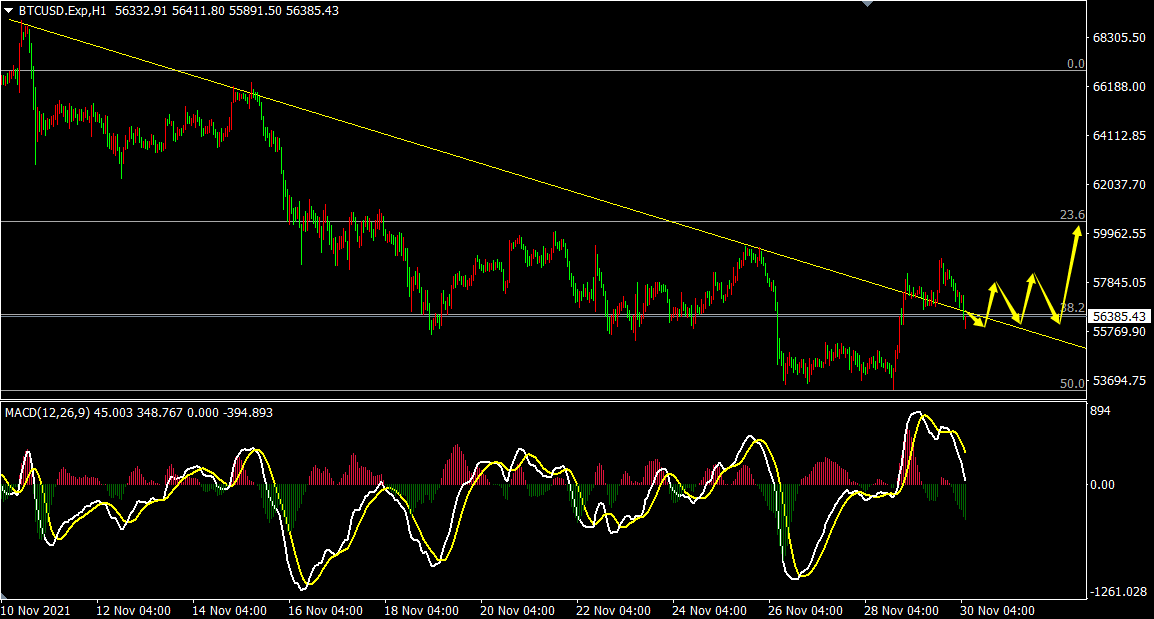Open the dropdown arrow beside BTCUSD.Exp,H1

point(8,10)
